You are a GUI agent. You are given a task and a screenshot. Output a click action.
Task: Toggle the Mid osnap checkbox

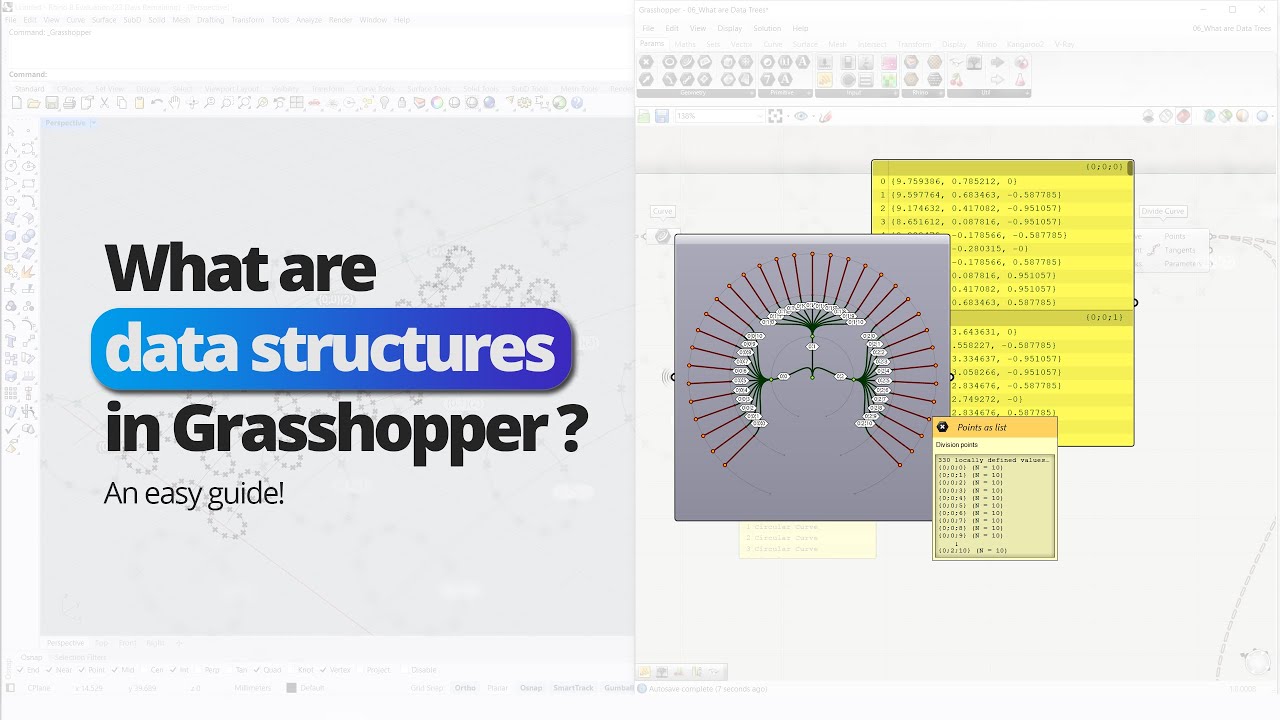point(115,670)
